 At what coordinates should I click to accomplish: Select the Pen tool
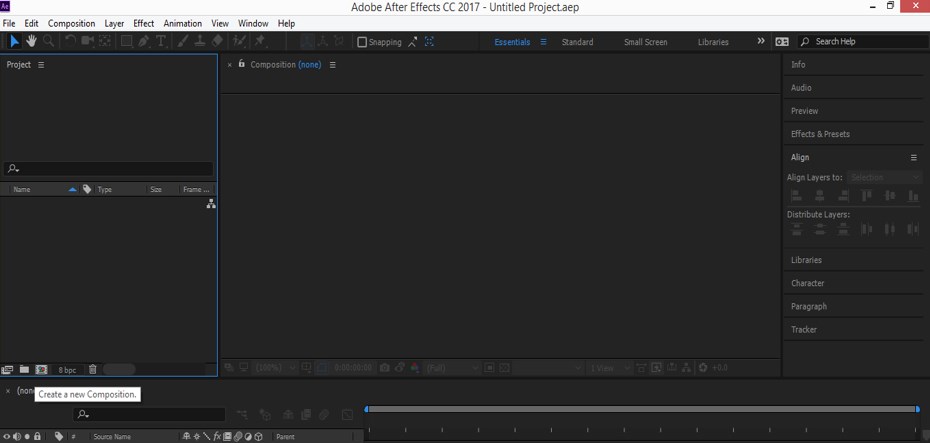[x=144, y=41]
